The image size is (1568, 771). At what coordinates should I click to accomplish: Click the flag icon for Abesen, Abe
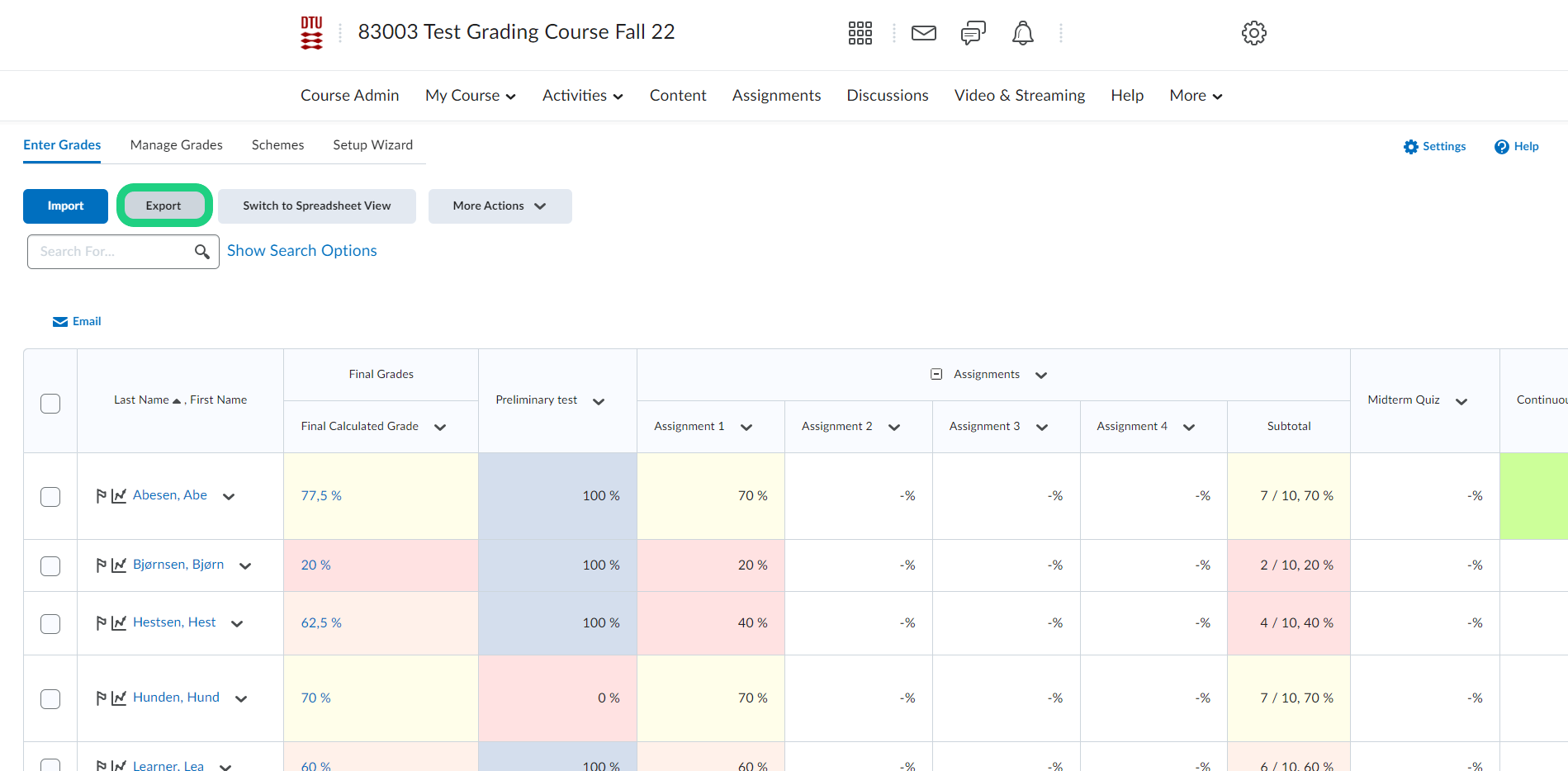[101, 496]
